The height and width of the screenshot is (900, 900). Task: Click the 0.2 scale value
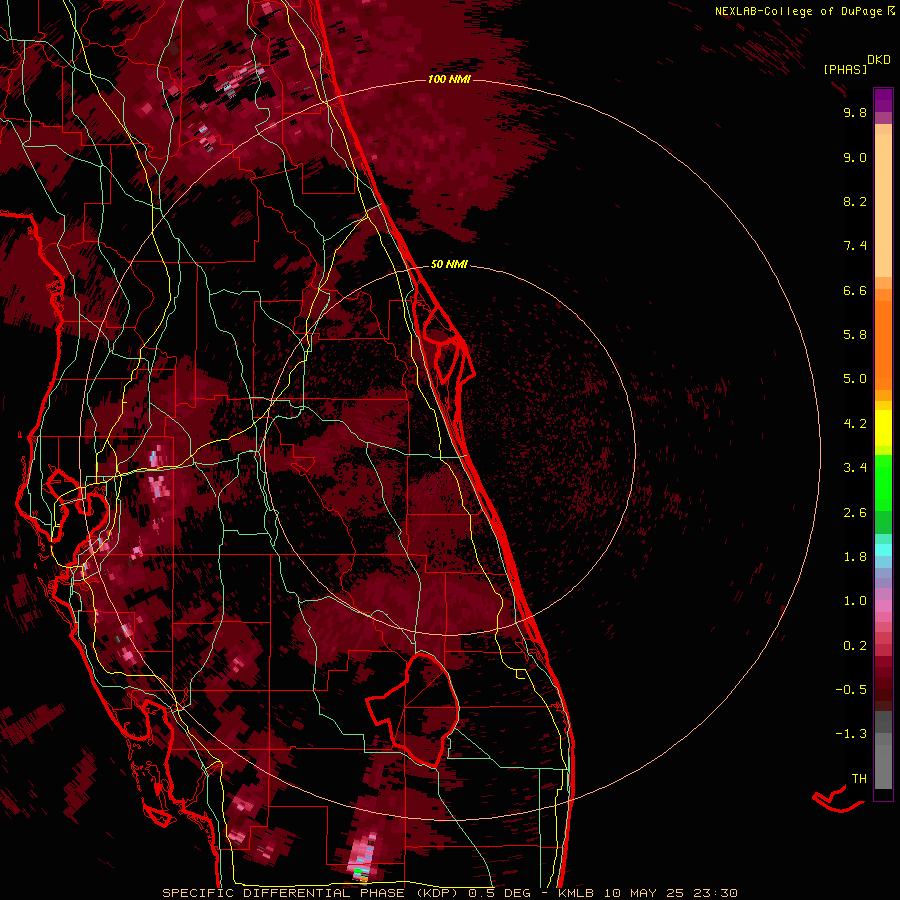[x=855, y=646]
